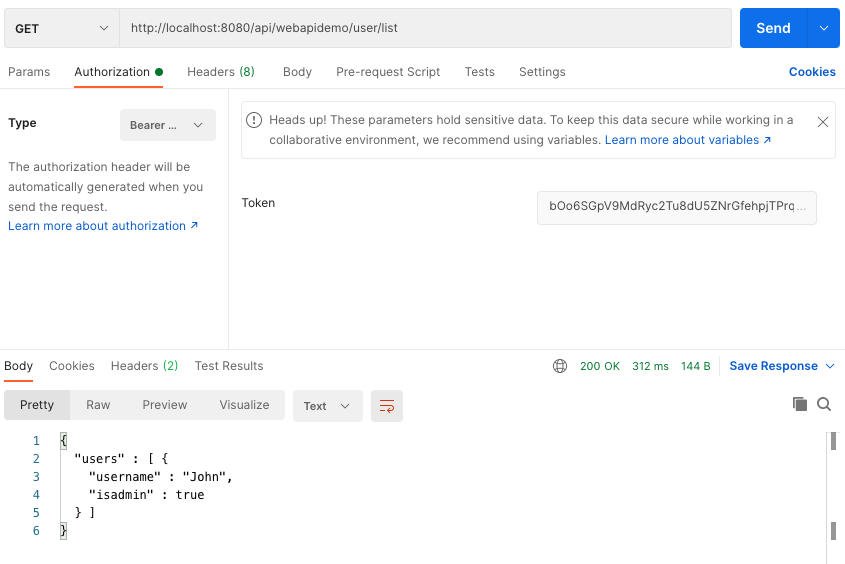Click the Token input field
The image size is (845, 564).
pyautogui.click(x=676, y=207)
